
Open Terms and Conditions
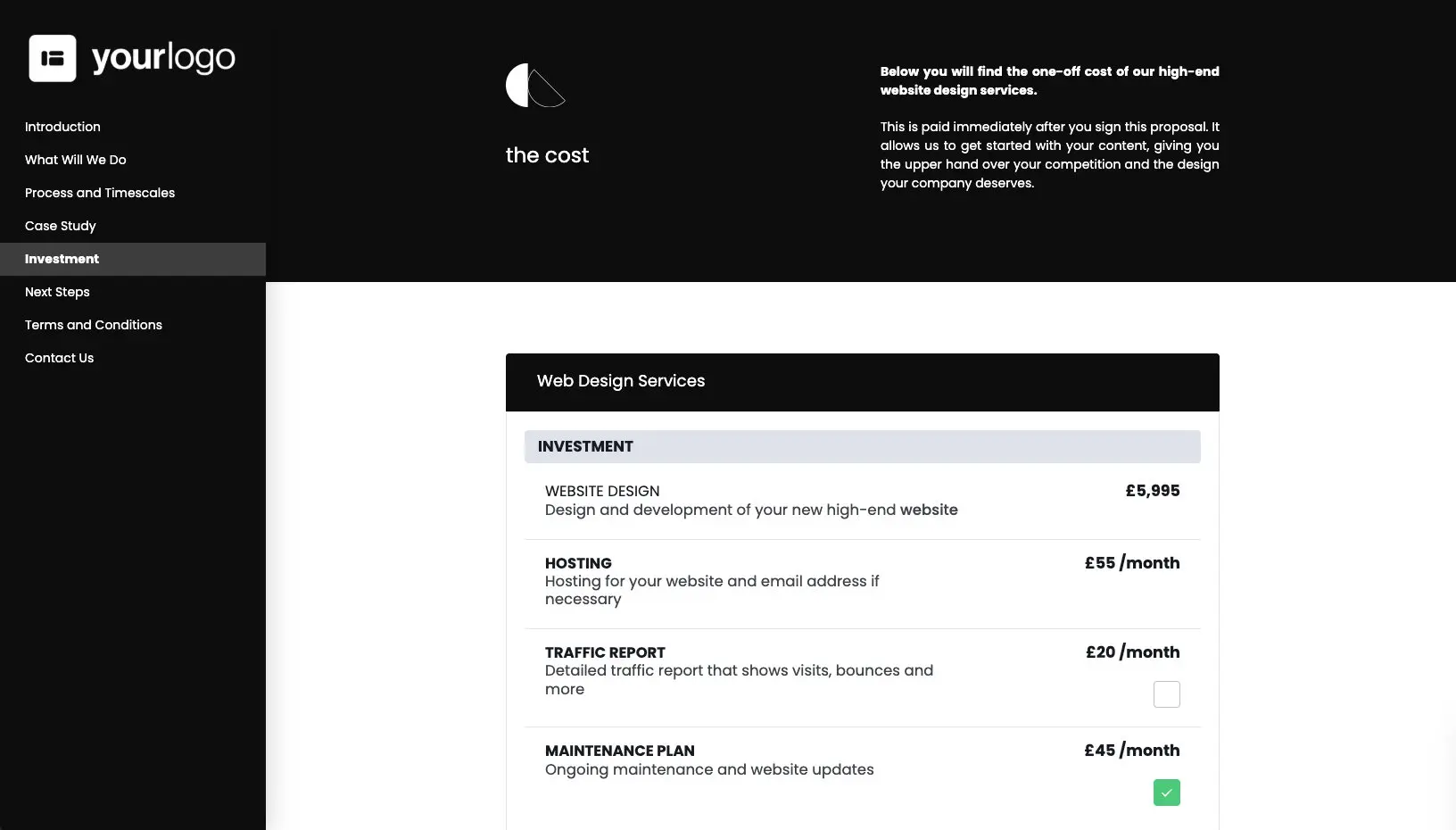click(x=93, y=325)
